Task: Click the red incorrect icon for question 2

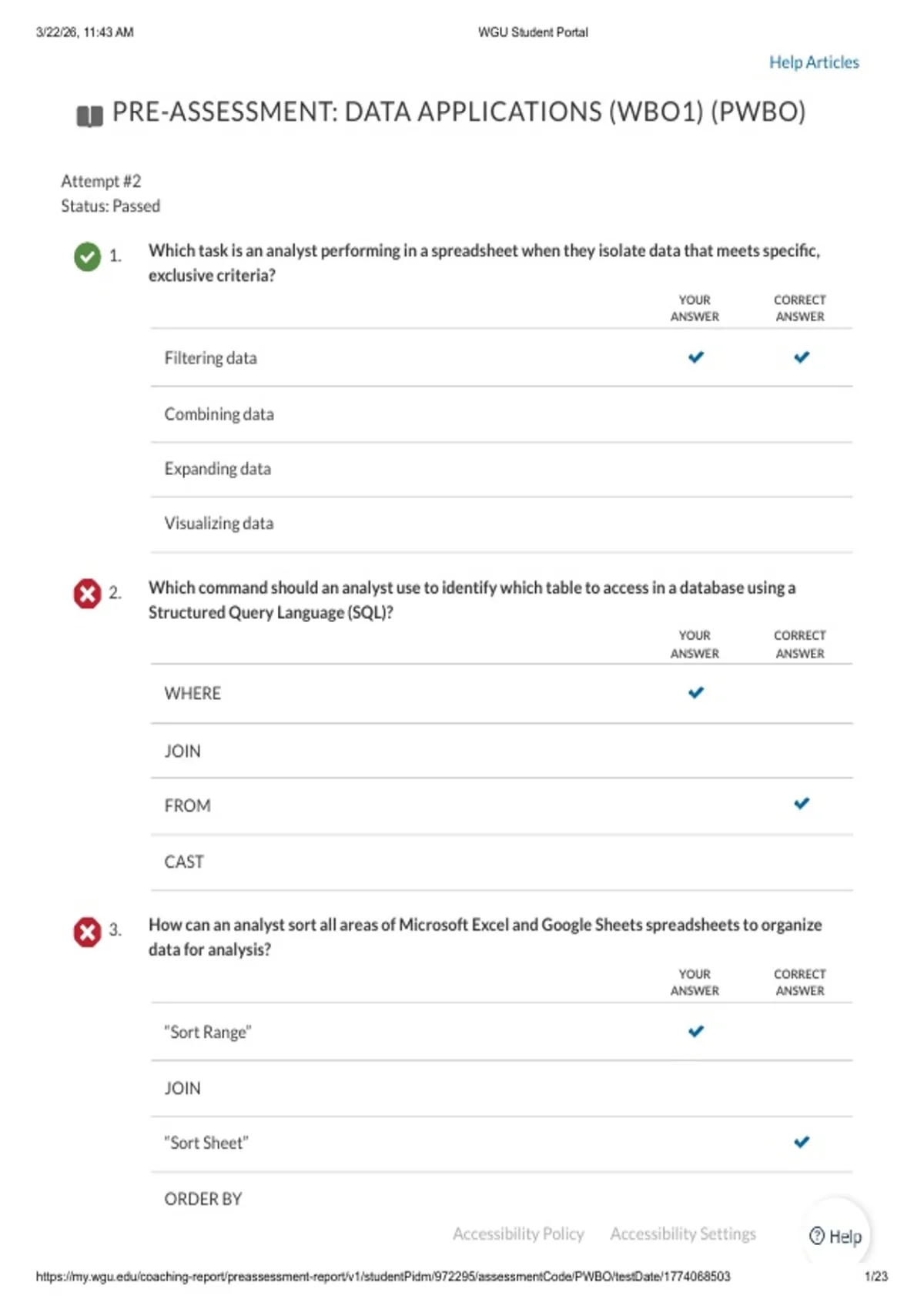Action: [x=87, y=594]
